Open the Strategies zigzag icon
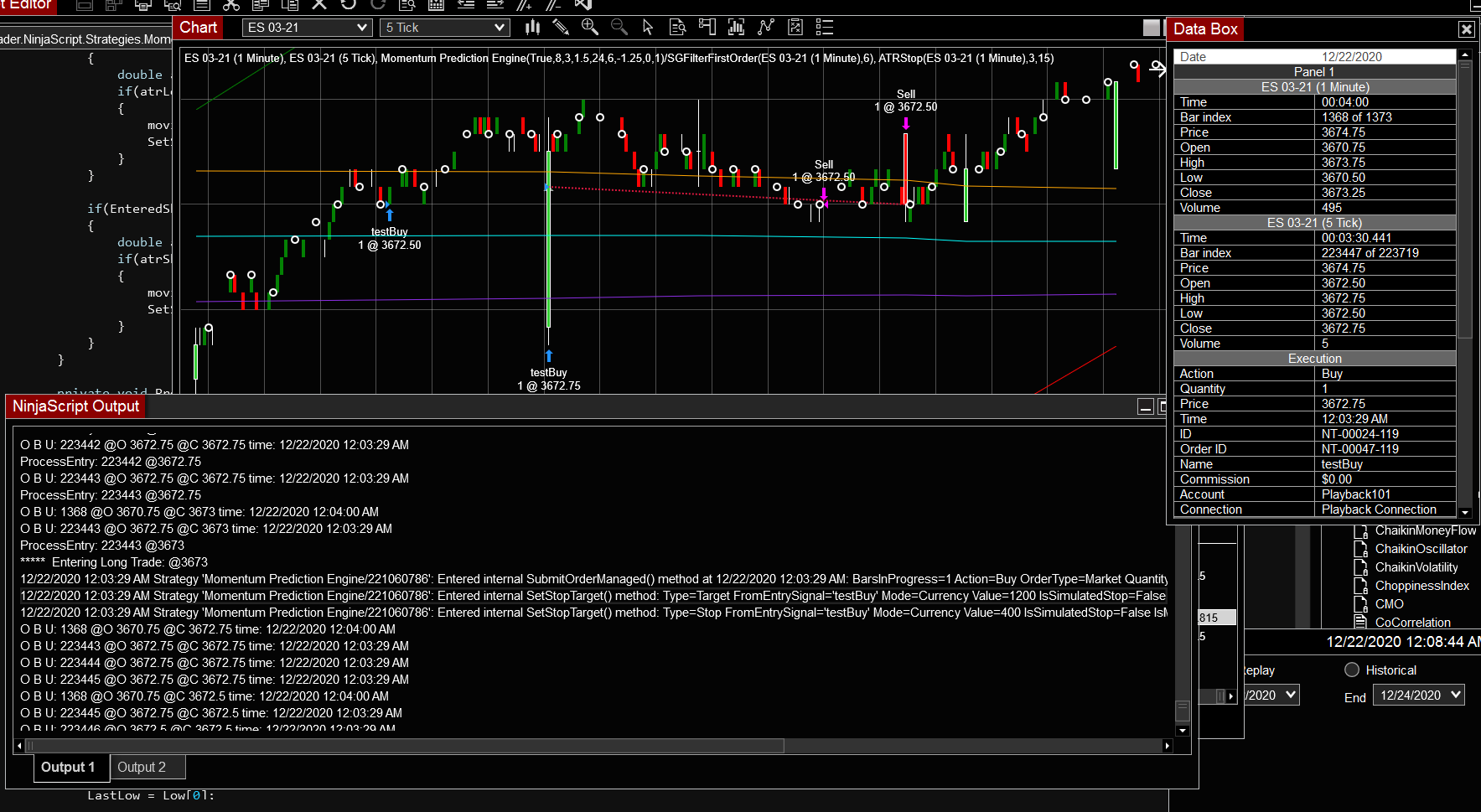The width and height of the screenshot is (1481, 812). click(765, 27)
